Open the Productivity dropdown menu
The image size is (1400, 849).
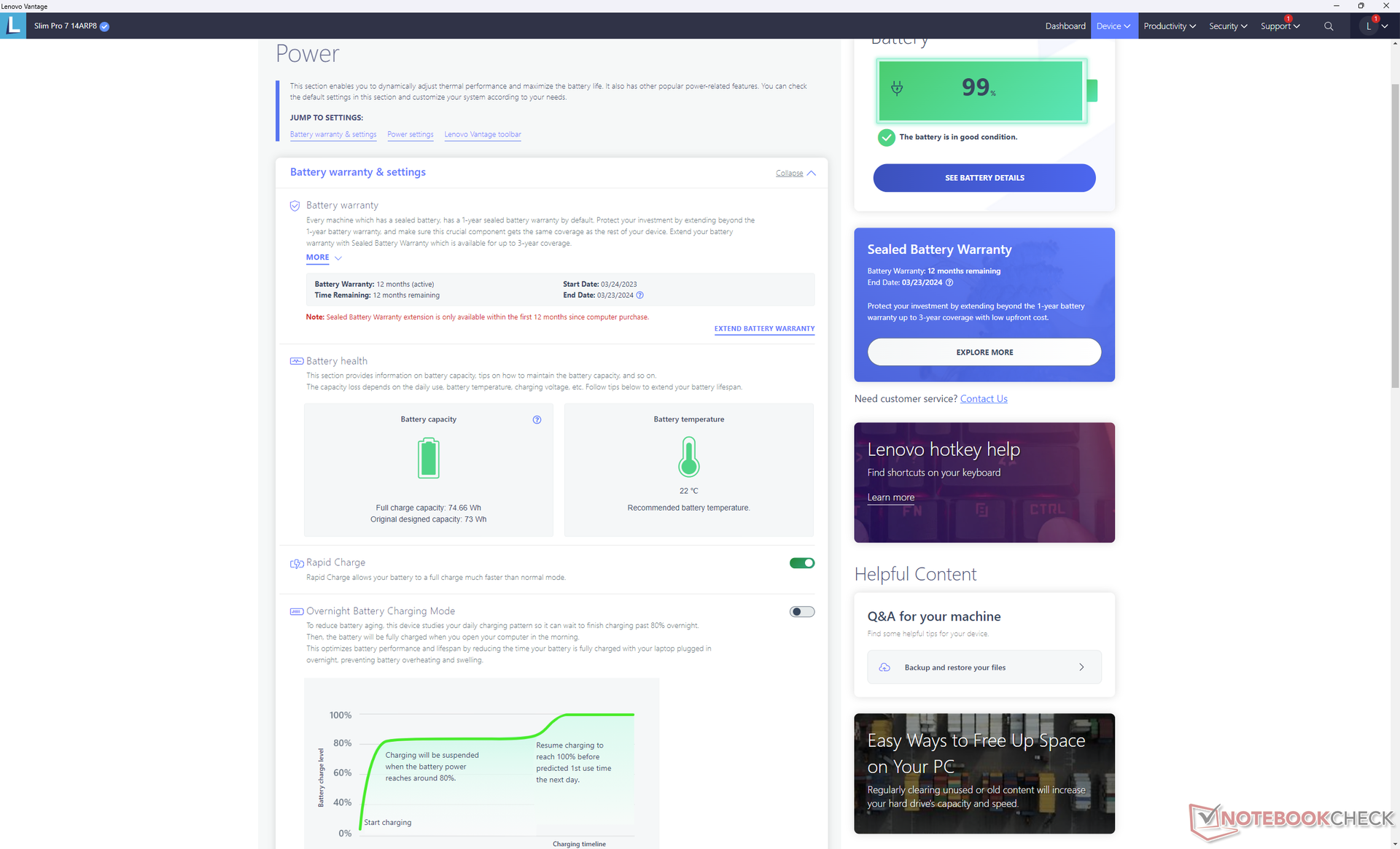pyautogui.click(x=1169, y=26)
